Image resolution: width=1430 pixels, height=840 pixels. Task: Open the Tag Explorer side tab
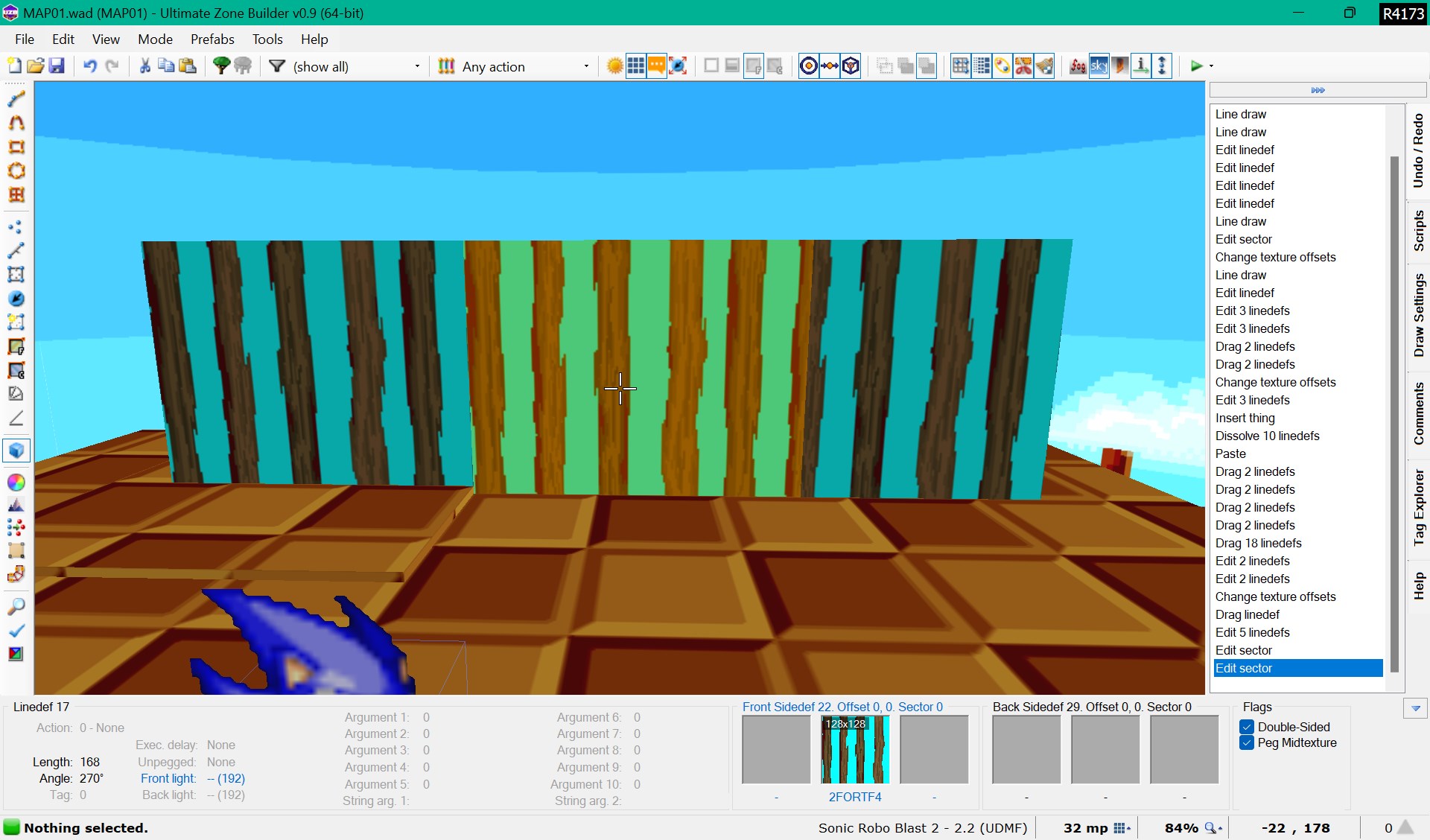click(x=1418, y=508)
